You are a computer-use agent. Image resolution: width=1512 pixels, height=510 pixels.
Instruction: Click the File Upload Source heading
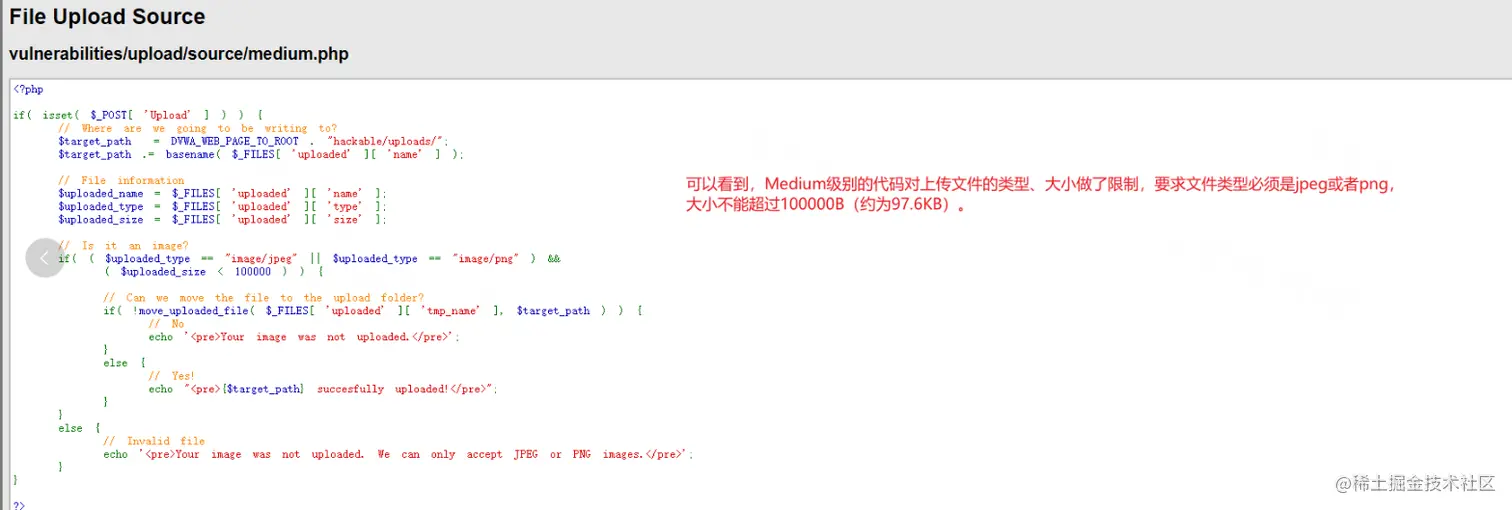pyautogui.click(x=107, y=17)
